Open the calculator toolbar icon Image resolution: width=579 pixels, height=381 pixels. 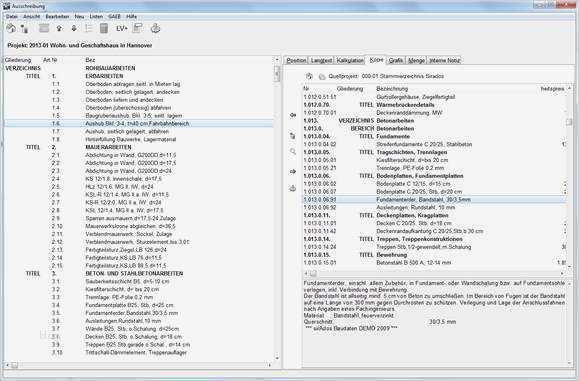click(x=104, y=28)
